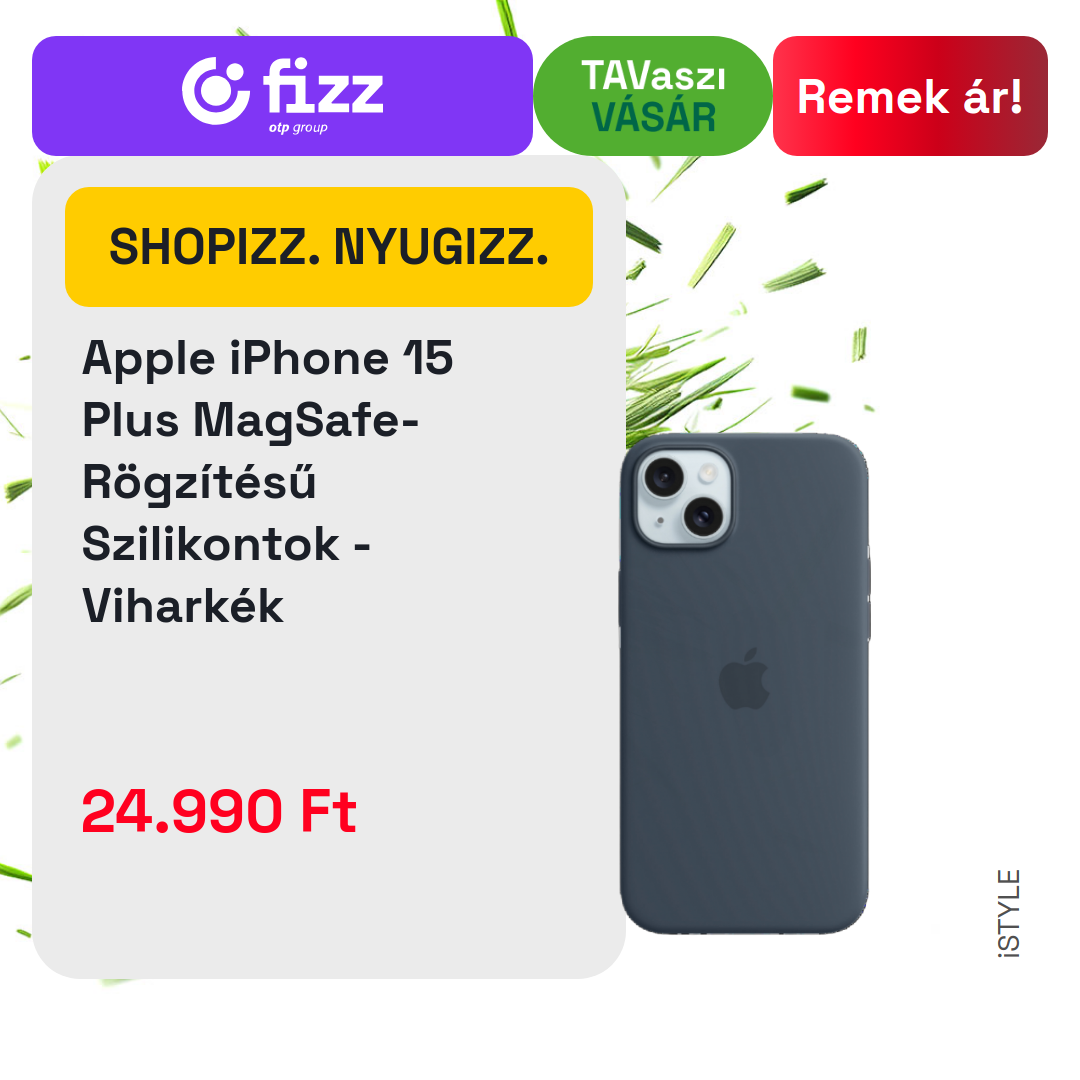The height and width of the screenshot is (1080, 1080).
Task: Click the fizz wordmark text
Action: click(x=322, y=87)
